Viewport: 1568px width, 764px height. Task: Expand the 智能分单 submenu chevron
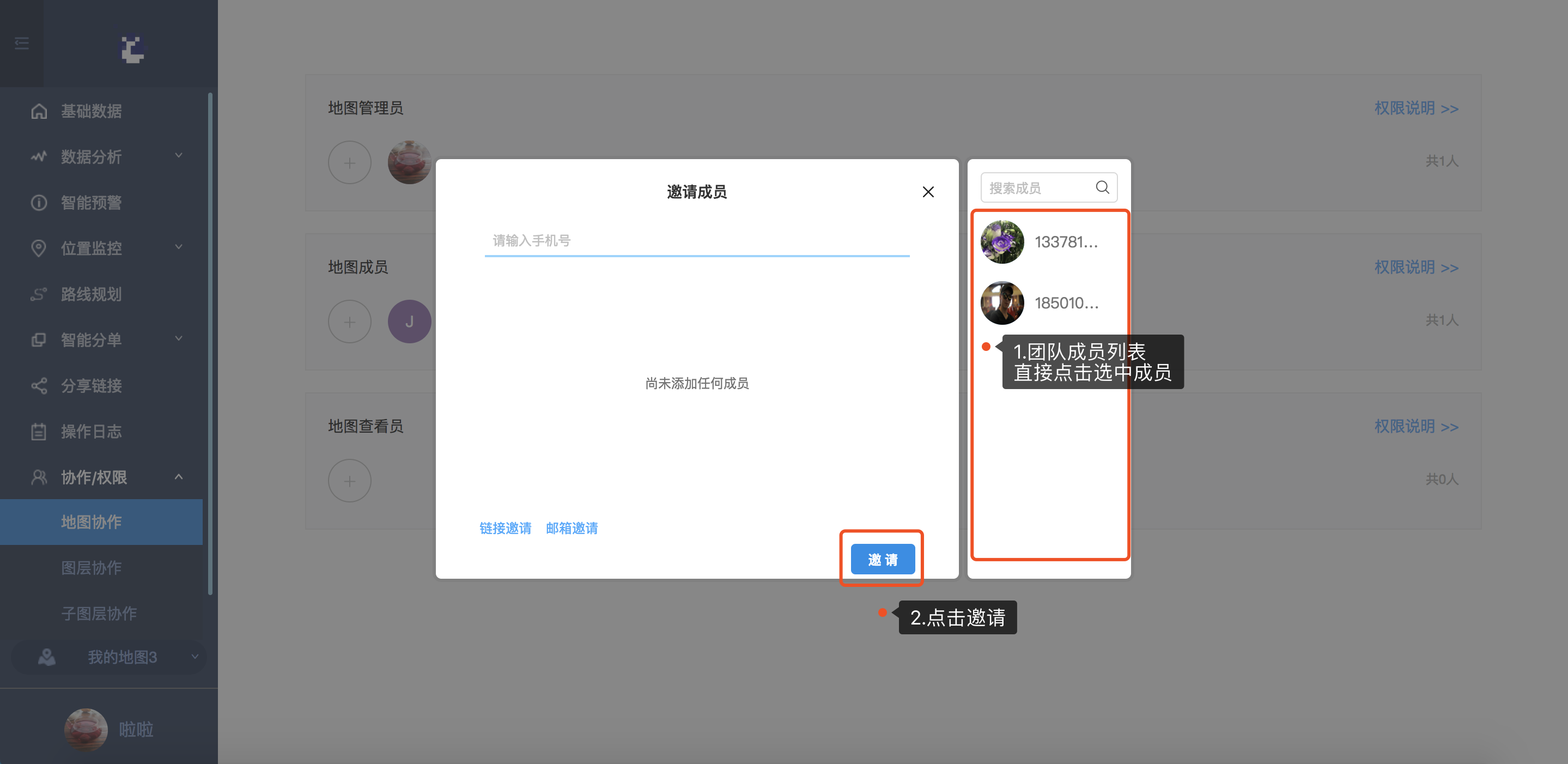pyautogui.click(x=178, y=338)
